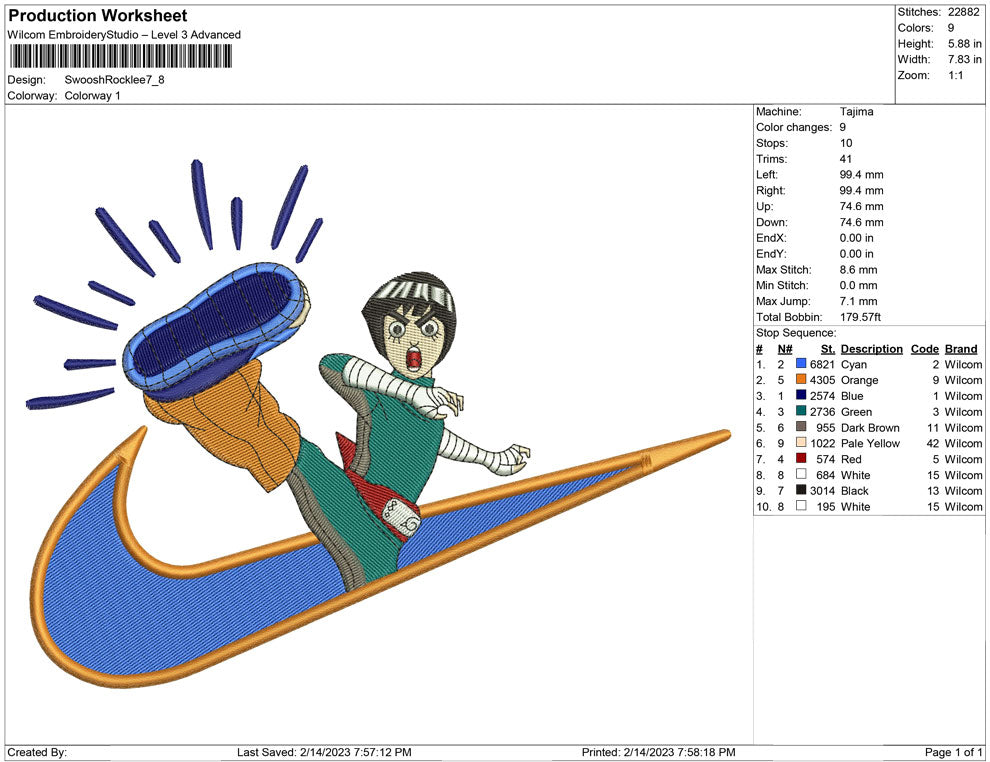This screenshot has height=762, width=990.
Task: Click the Height value '5.88 in'
Action: pyautogui.click(x=964, y=44)
